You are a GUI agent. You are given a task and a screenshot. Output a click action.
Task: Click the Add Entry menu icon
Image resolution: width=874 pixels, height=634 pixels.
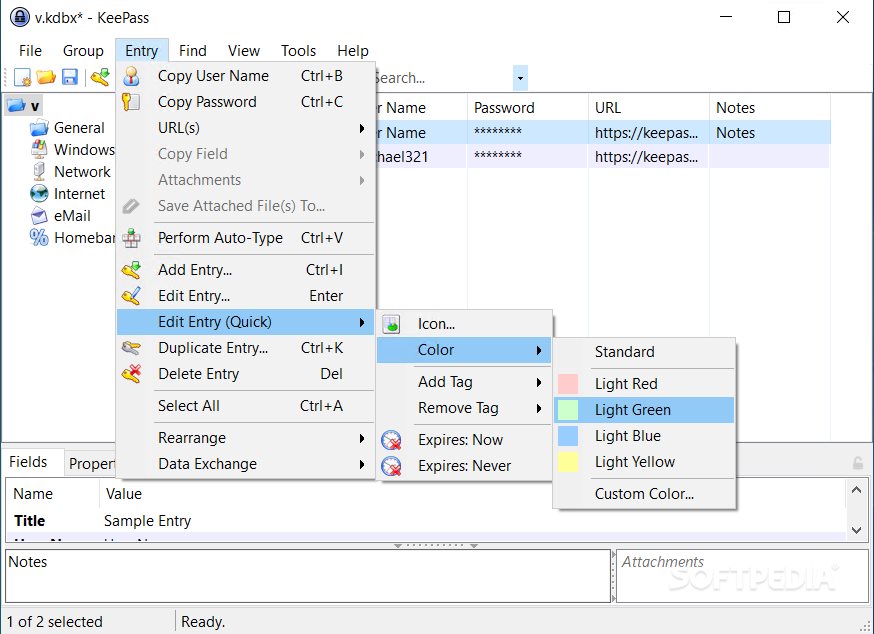coord(132,270)
